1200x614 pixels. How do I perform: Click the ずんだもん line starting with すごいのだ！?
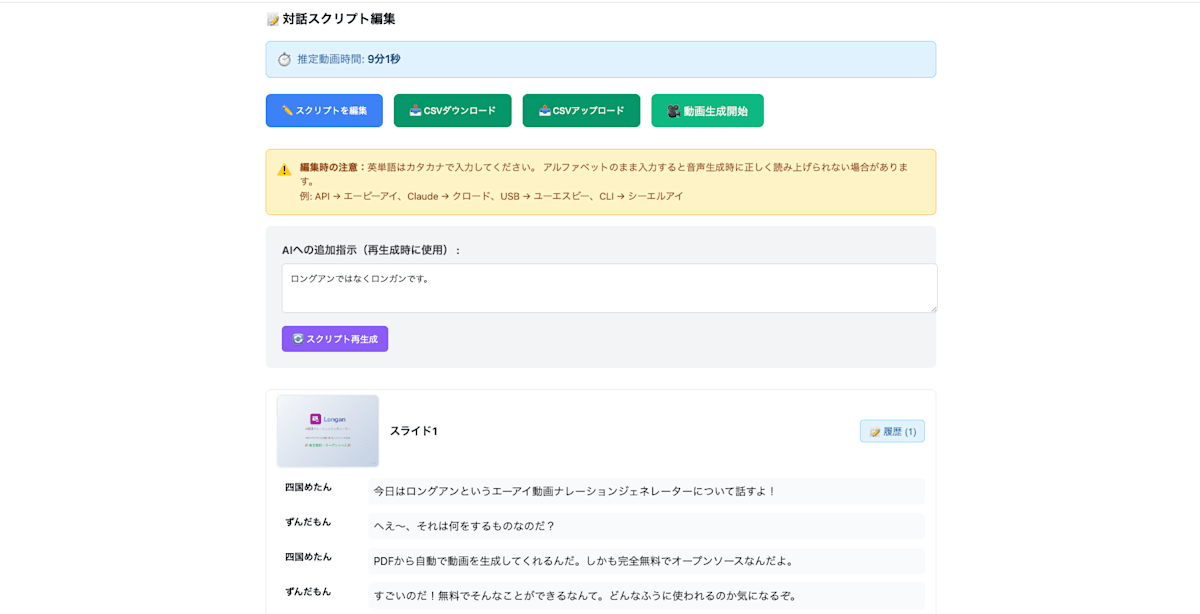coord(646,596)
